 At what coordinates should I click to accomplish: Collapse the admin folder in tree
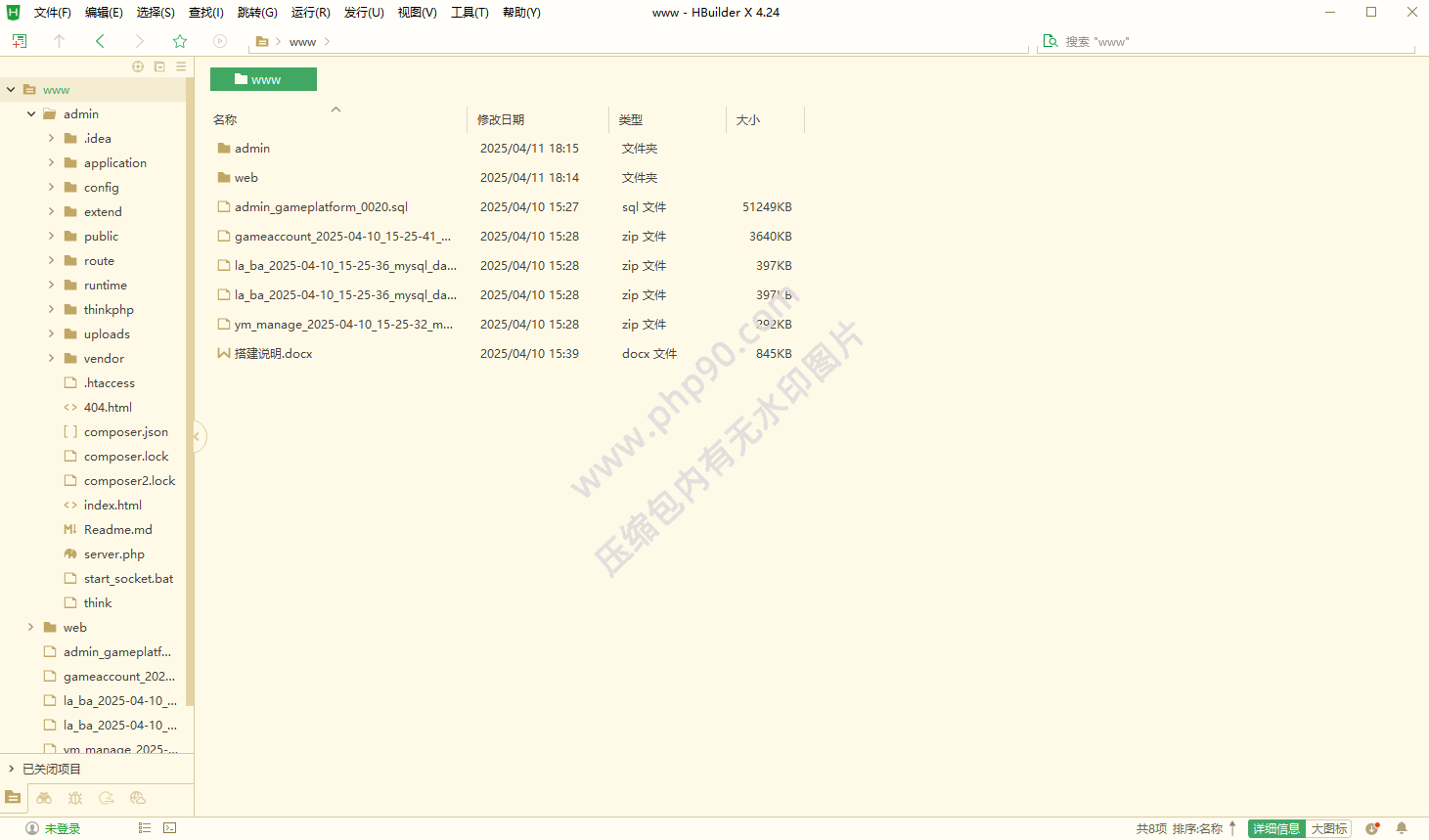31,114
